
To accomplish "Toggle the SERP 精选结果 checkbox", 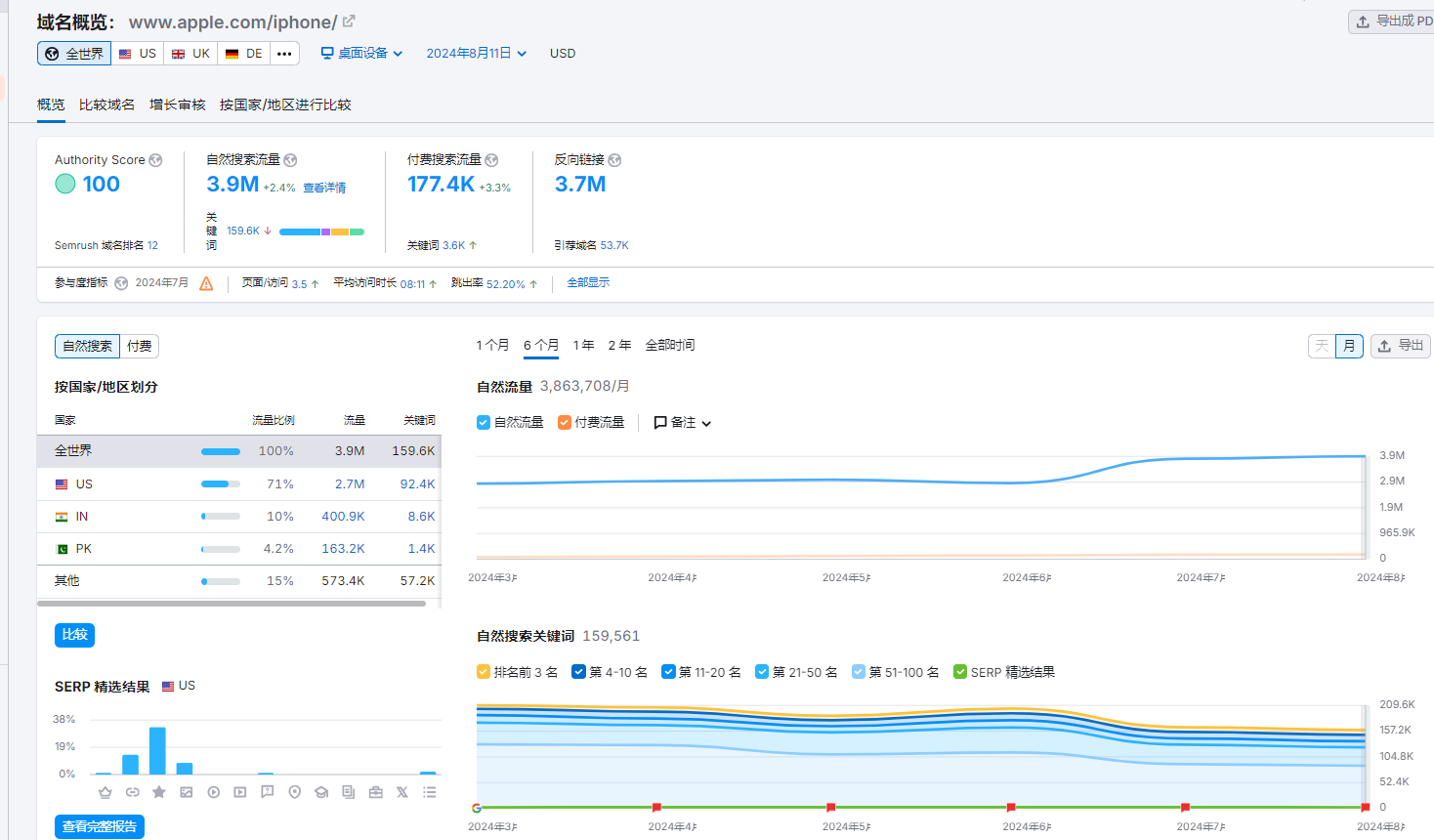I will (960, 672).
